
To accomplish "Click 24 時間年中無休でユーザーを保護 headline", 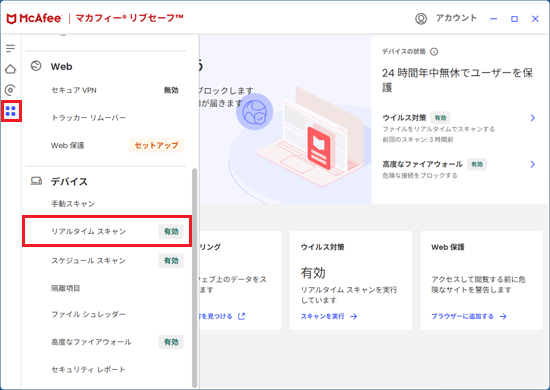I will pos(457,80).
